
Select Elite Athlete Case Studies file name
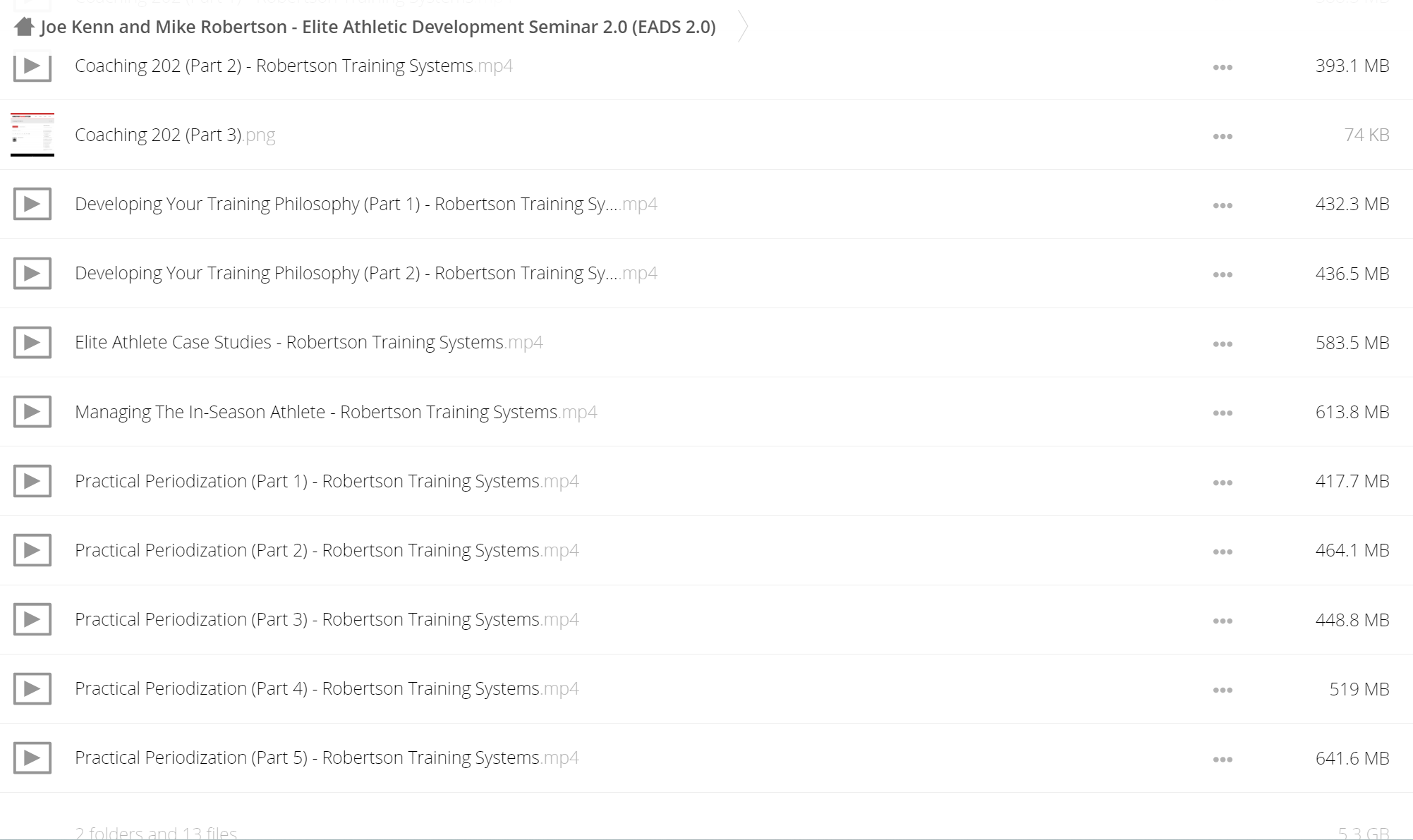tap(309, 342)
